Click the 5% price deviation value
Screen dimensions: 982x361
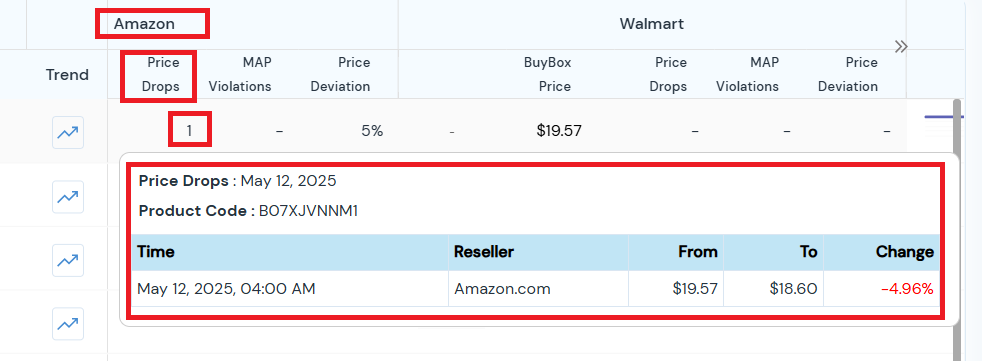(x=372, y=131)
